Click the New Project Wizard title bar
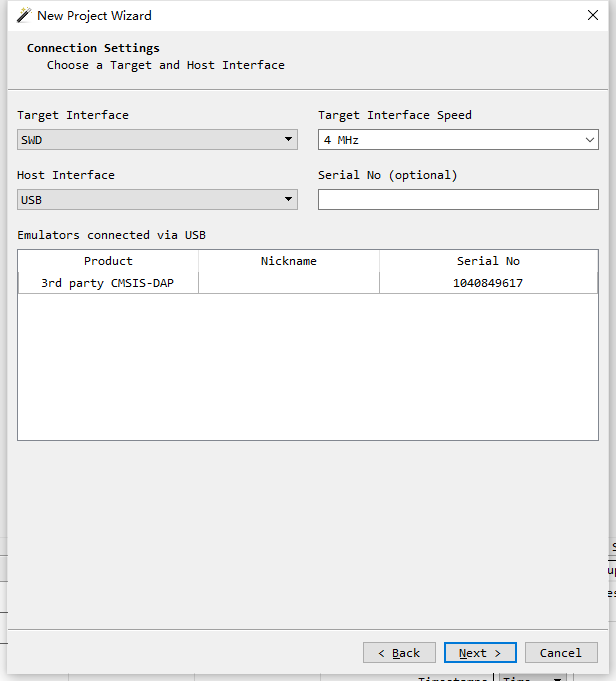Image resolution: width=616 pixels, height=681 pixels. [x=300, y=15]
